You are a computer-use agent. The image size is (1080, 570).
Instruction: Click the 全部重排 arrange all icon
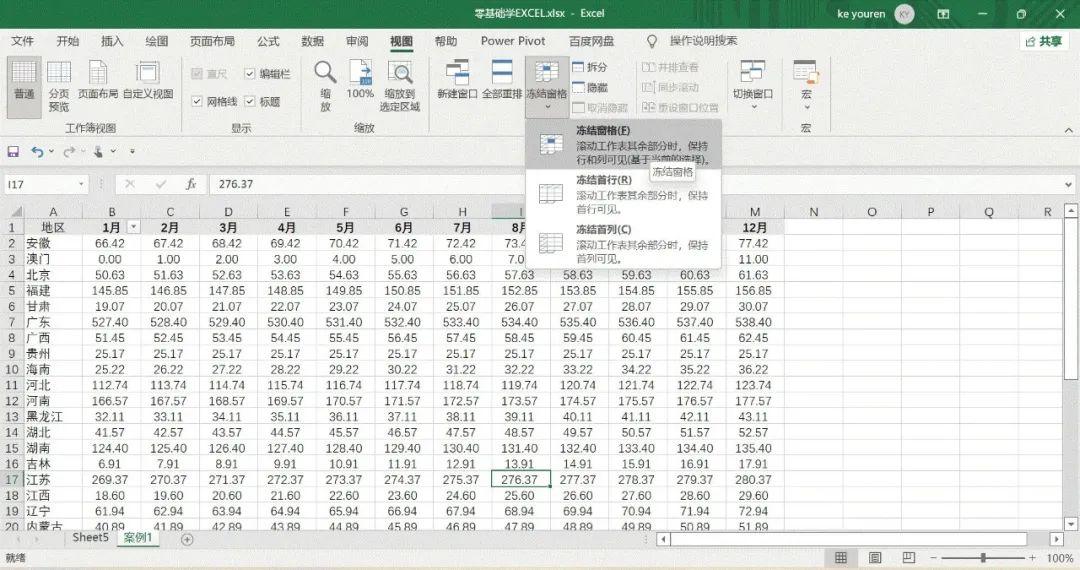click(x=501, y=80)
